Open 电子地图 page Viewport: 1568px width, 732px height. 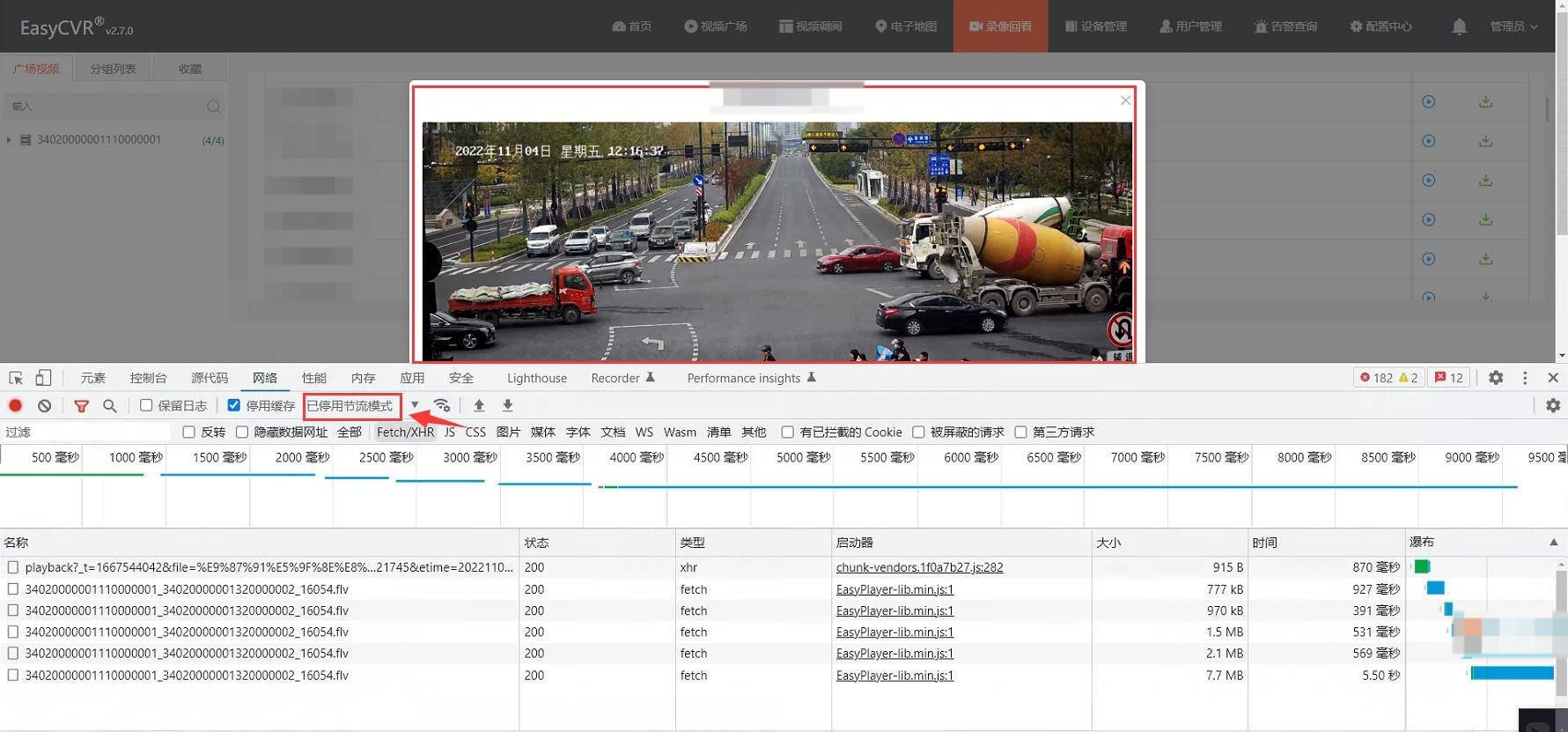point(905,26)
